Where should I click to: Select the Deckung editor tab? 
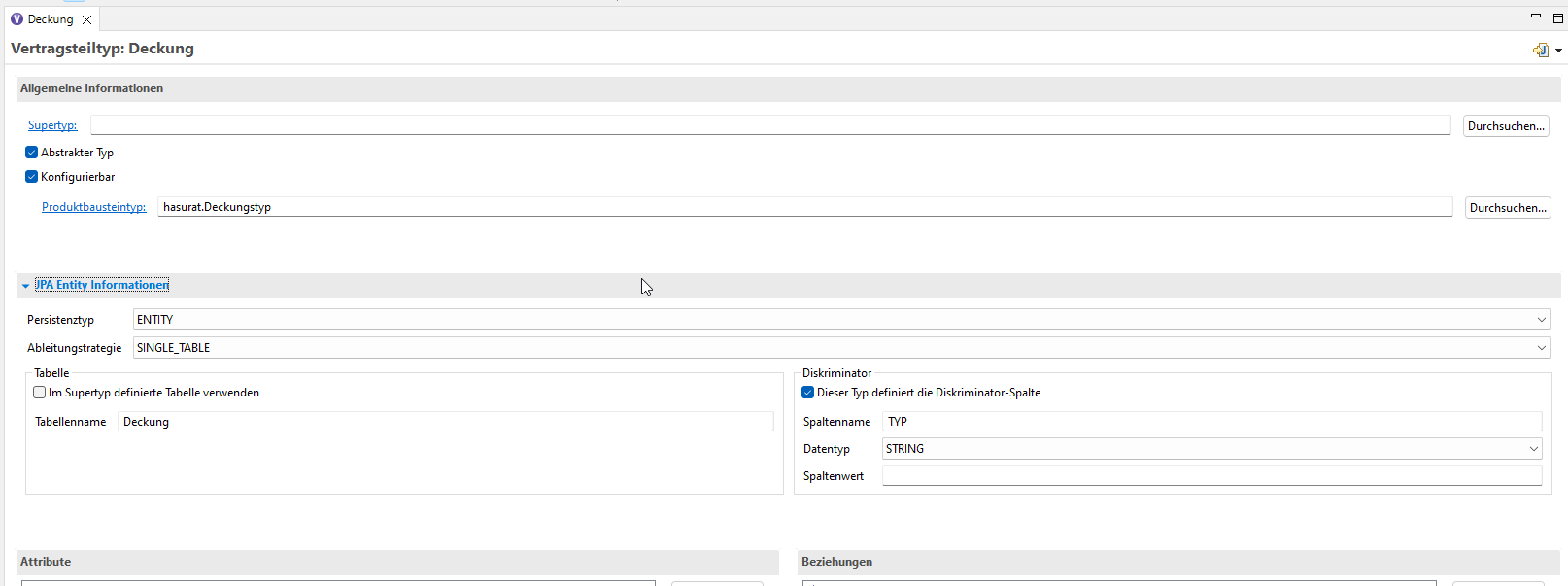coord(49,19)
